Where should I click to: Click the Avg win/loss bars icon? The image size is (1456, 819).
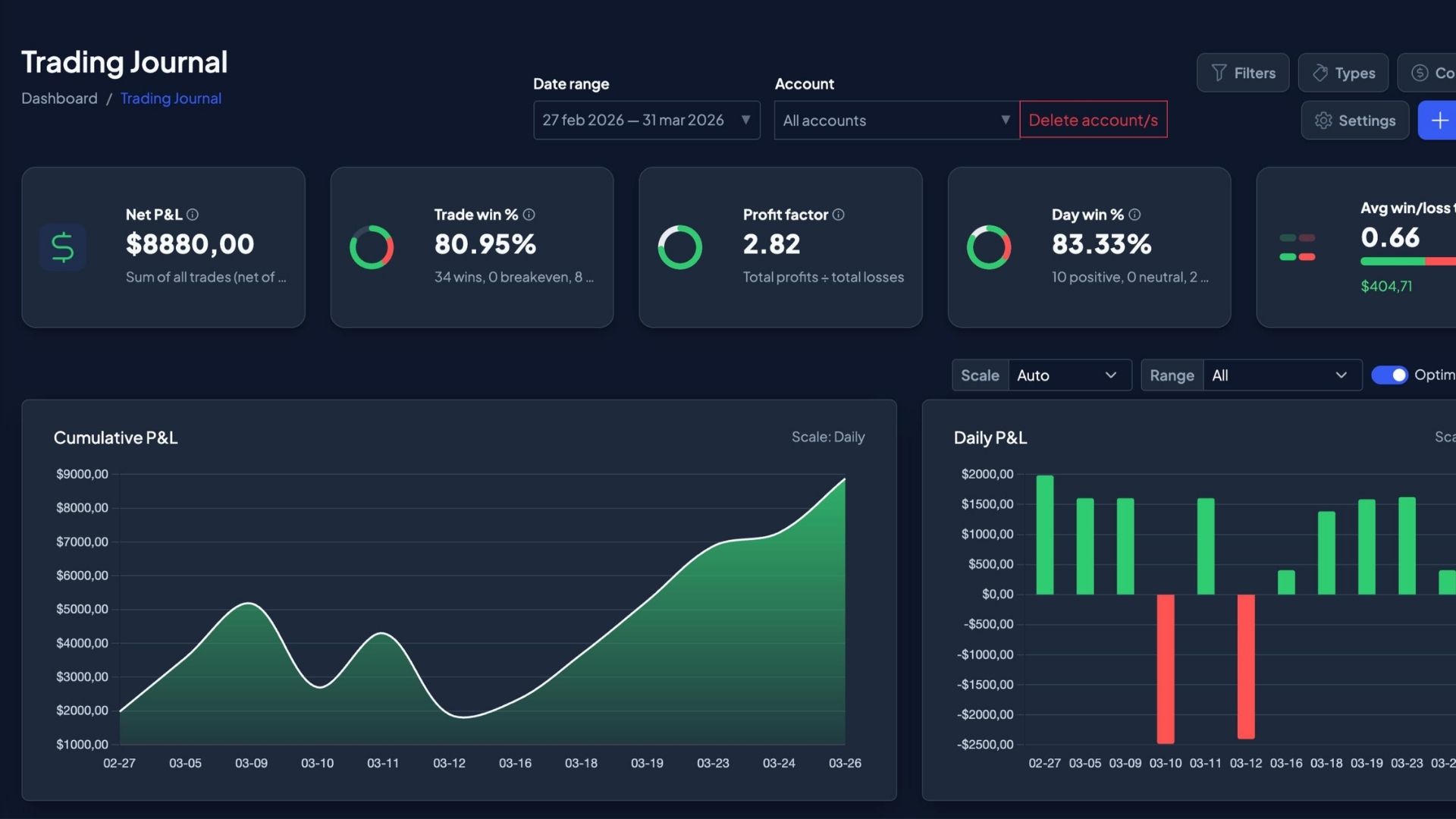1298,247
